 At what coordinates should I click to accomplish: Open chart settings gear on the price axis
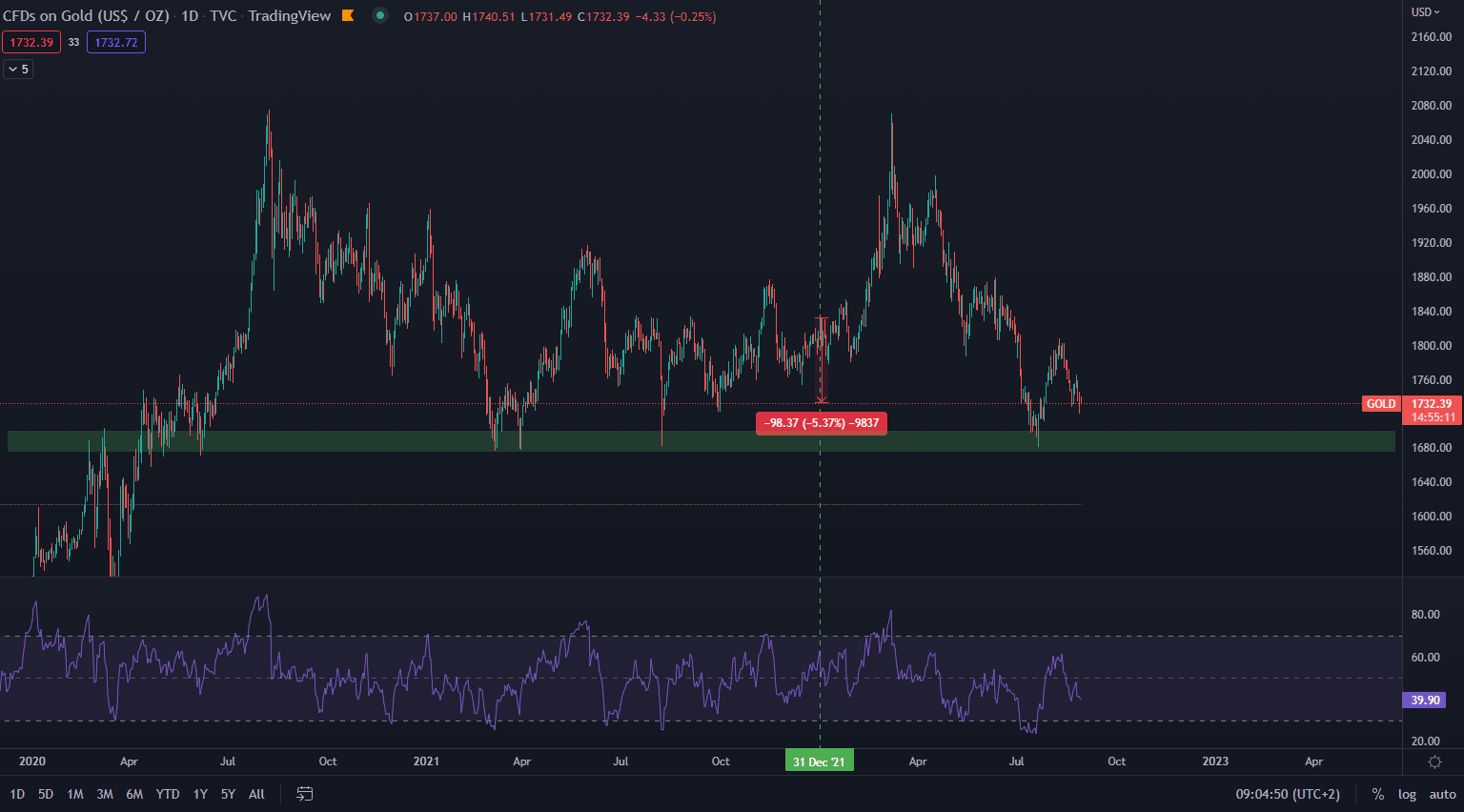[x=1434, y=761]
